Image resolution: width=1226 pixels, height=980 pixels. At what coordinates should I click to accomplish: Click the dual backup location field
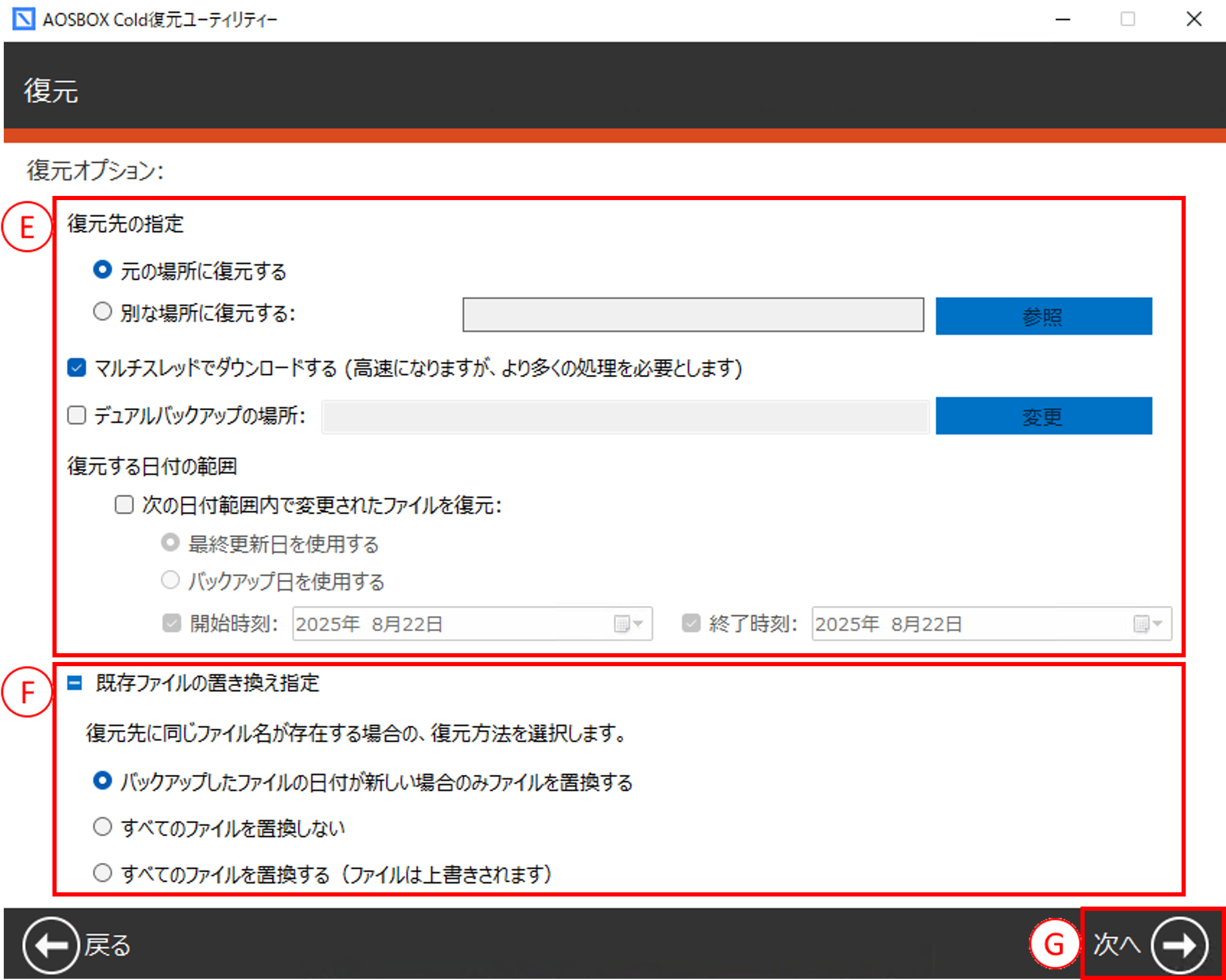click(625, 416)
